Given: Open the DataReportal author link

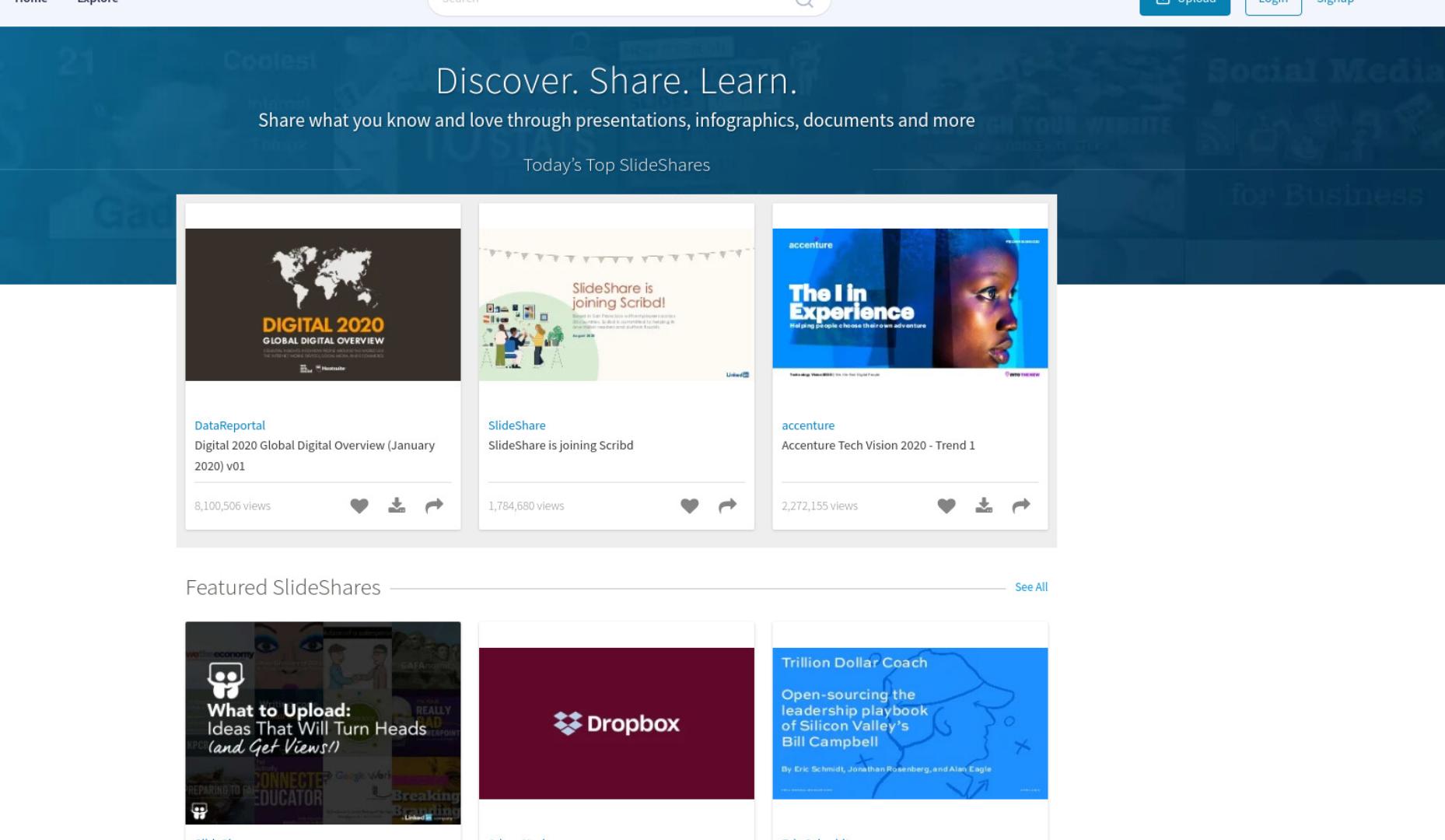Looking at the screenshot, I should 229,425.
